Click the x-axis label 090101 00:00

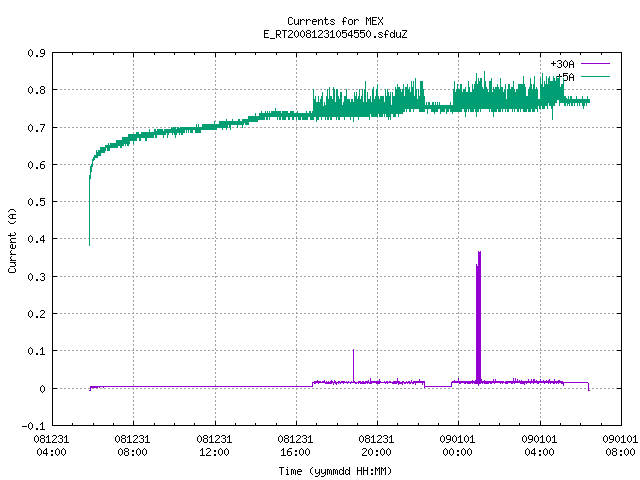tap(457, 446)
